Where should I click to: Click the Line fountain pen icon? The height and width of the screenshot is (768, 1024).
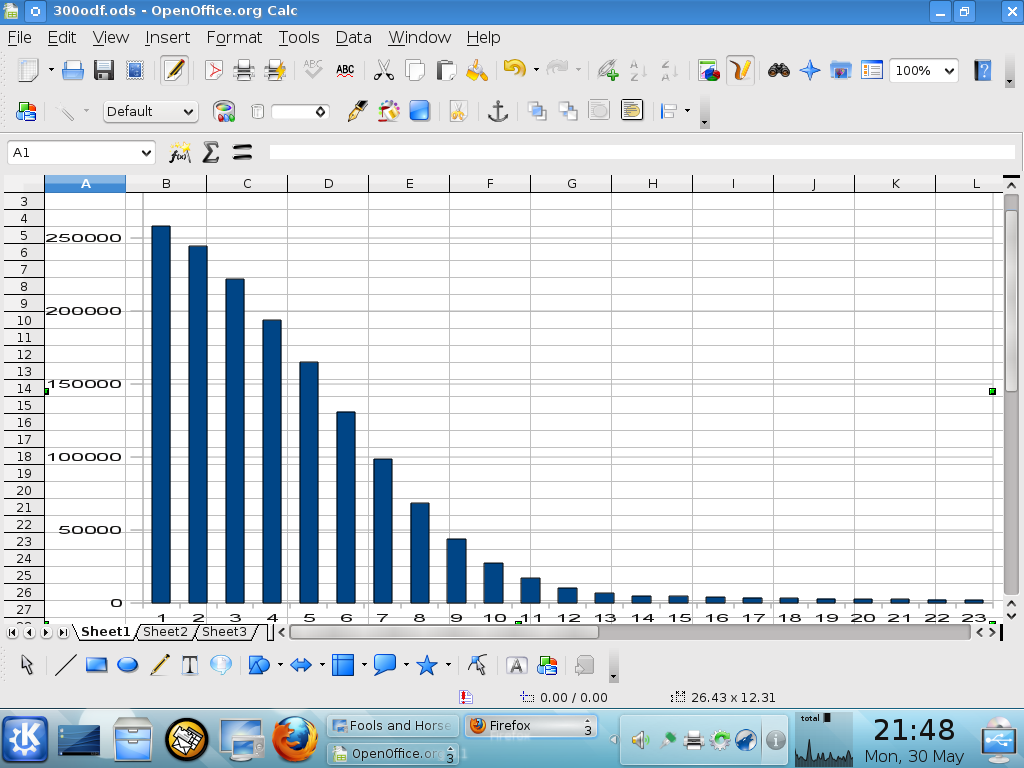click(x=357, y=112)
